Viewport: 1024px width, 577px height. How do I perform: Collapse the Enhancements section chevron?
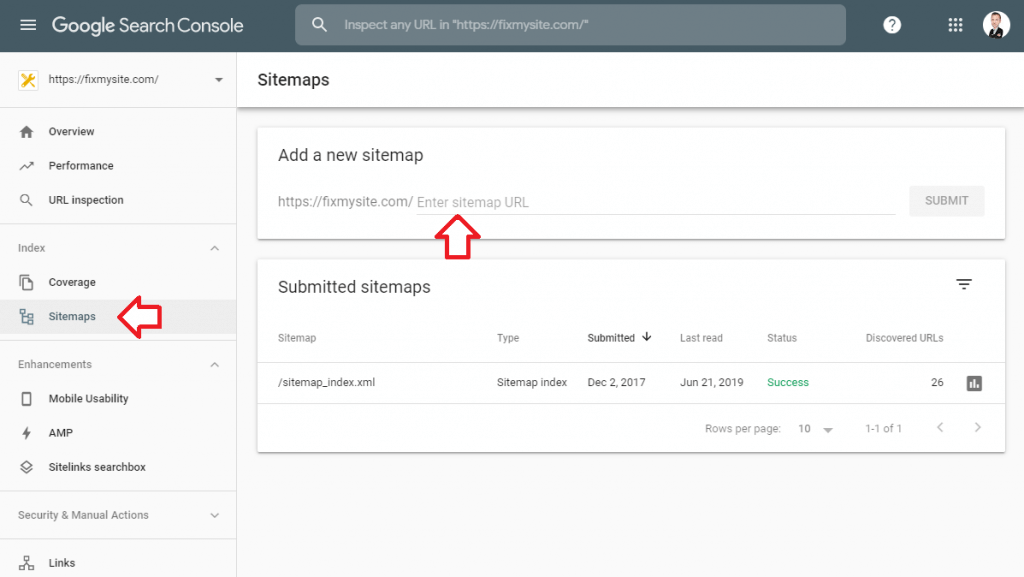point(214,364)
